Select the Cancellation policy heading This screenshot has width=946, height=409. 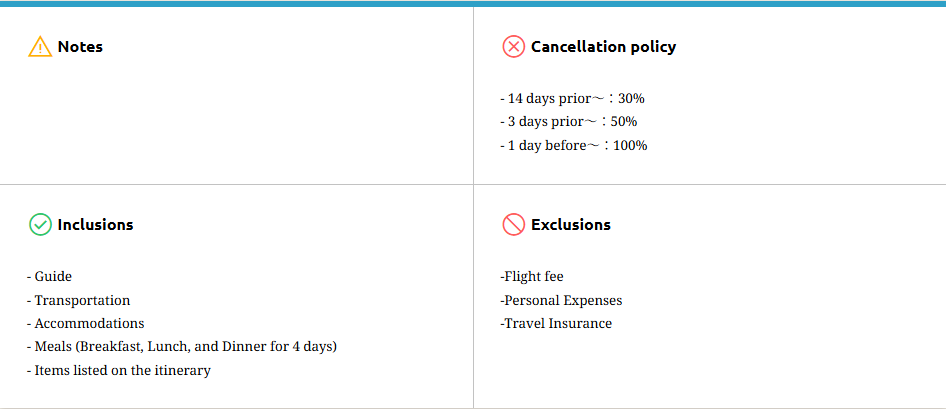603,47
